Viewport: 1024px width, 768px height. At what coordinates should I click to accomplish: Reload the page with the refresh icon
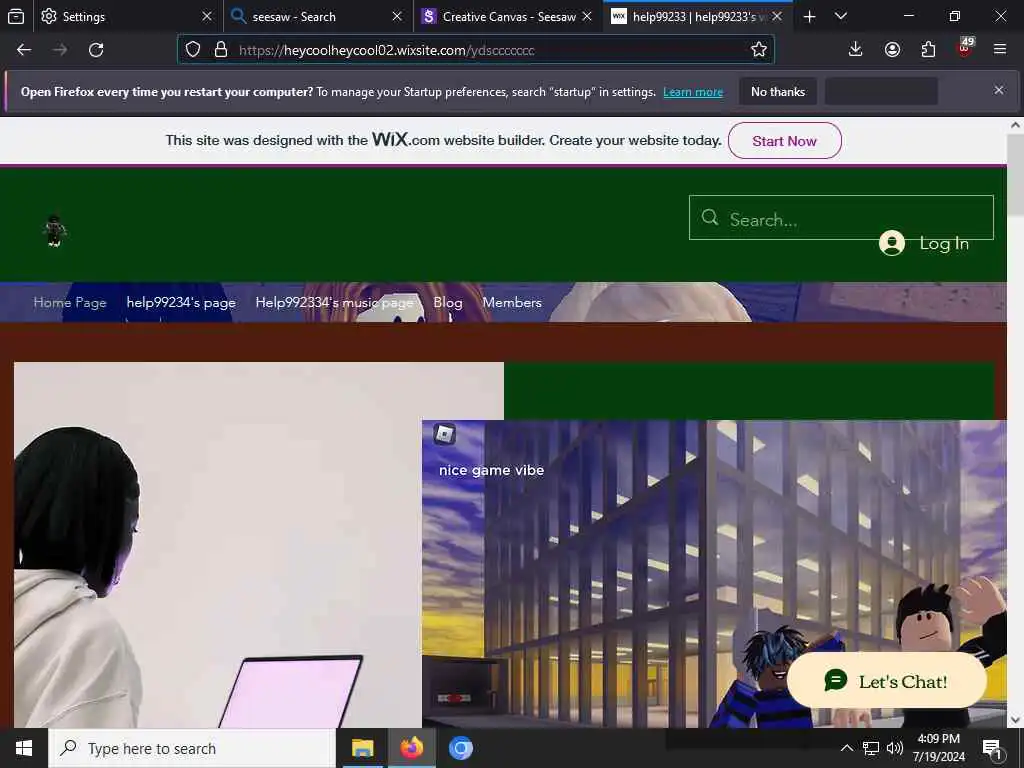[96, 50]
